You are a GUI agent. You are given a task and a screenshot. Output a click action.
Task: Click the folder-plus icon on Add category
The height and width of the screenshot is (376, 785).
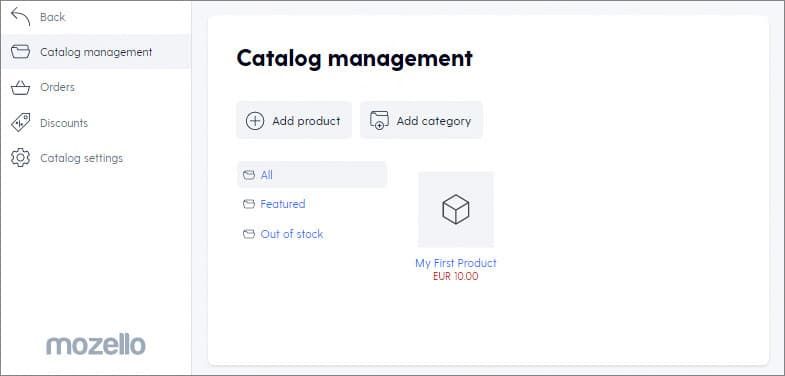pos(379,121)
